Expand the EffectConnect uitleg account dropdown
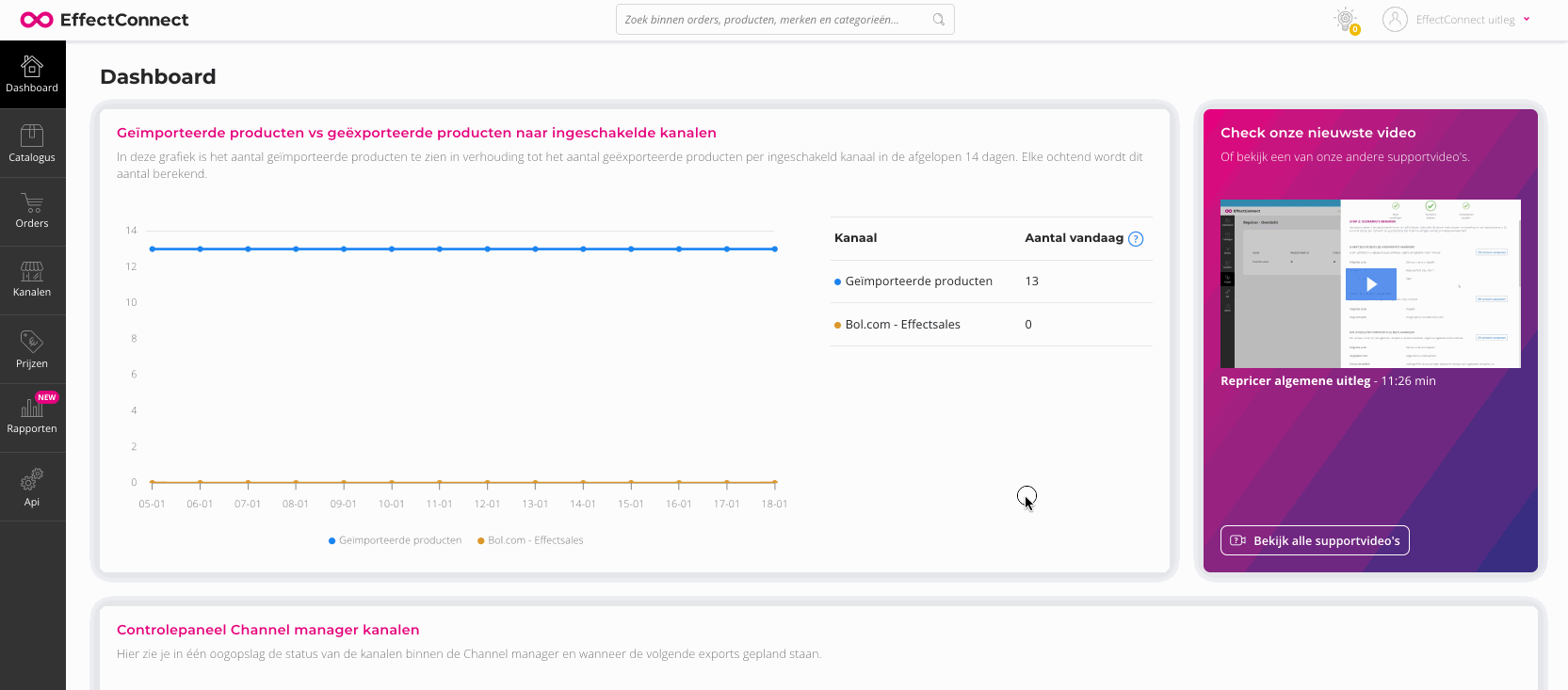The height and width of the screenshot is (690, 1568). tap(1527, 20)
